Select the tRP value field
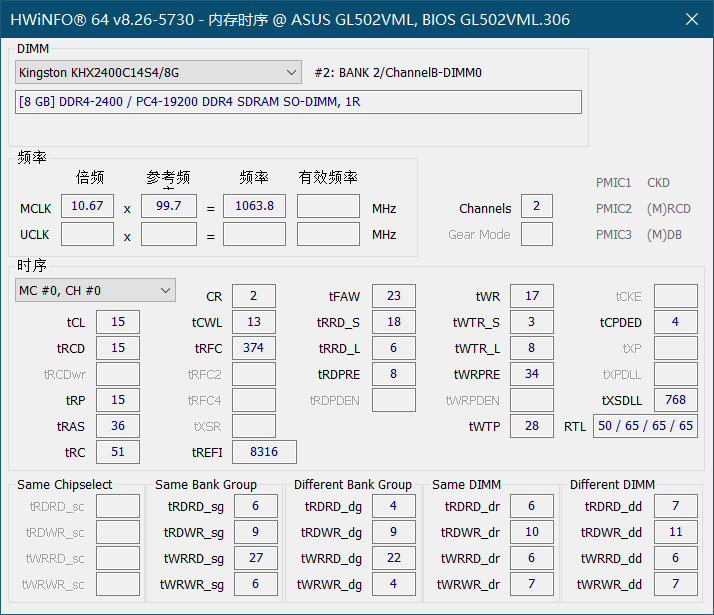 pyautogui.click(x=118, y=400)
